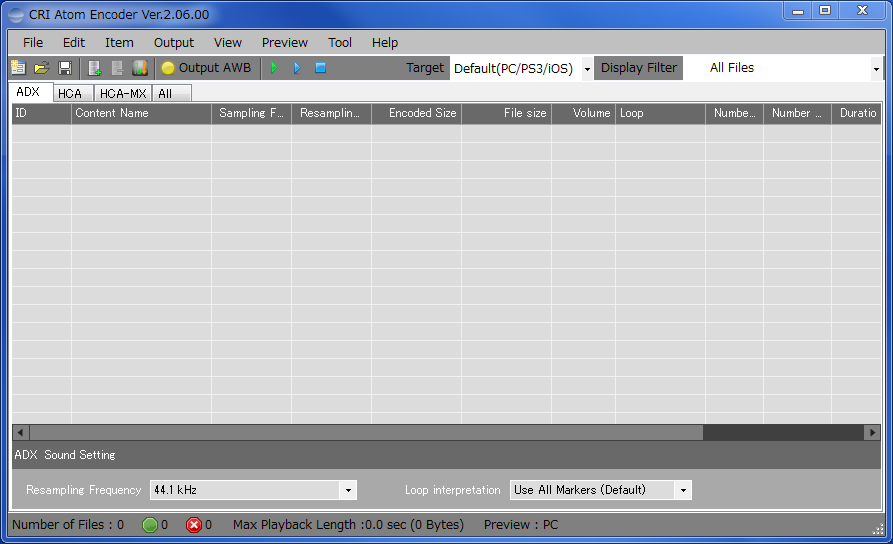Click the Save floppy disk icon
This screenshot has height=544, width=893.
point(65,68)
